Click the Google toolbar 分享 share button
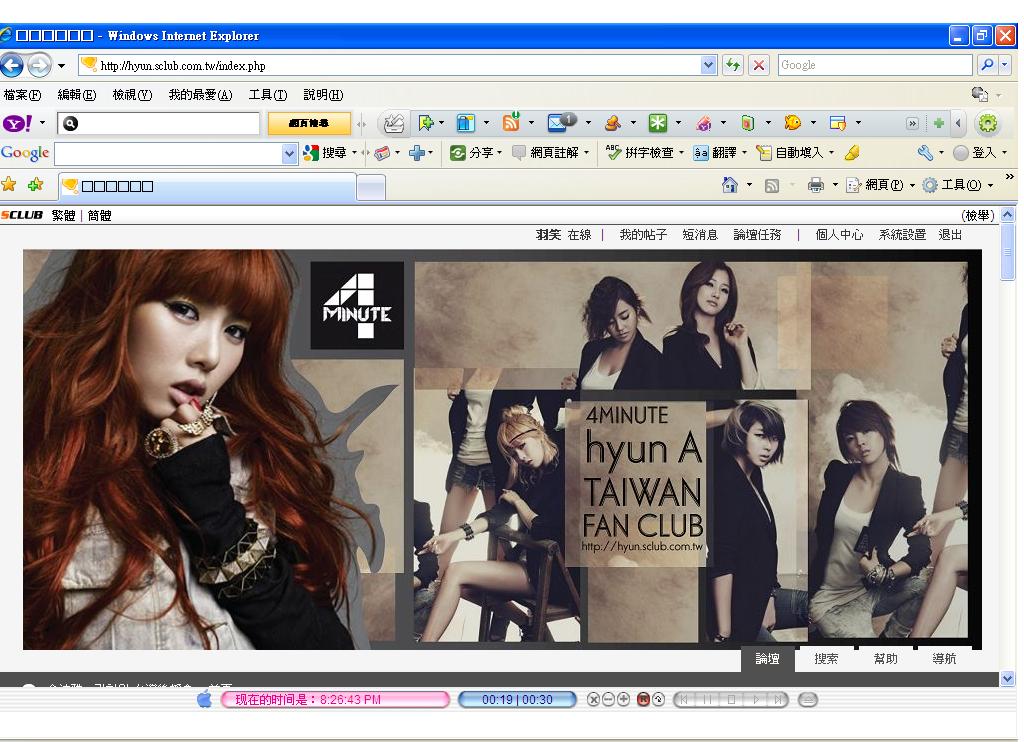Image resolution: width=1024 pixels, height=742 pixels. [x=472, y=153]
